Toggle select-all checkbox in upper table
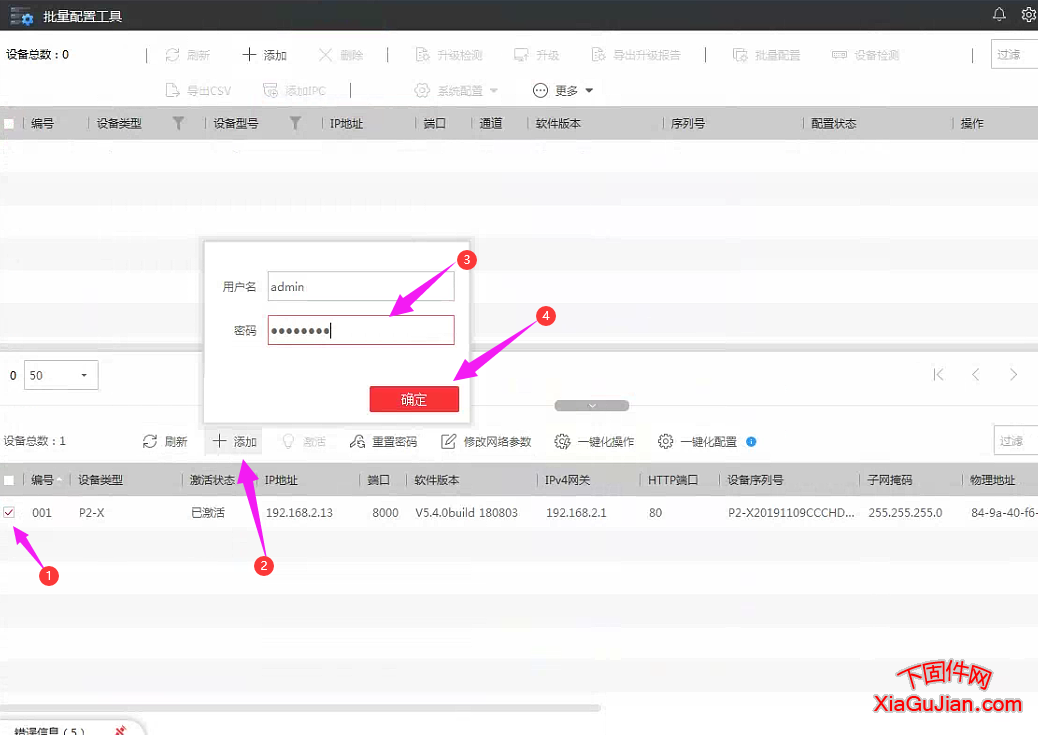This screenshot has height=735, width=1038. [x=9, y=124]
